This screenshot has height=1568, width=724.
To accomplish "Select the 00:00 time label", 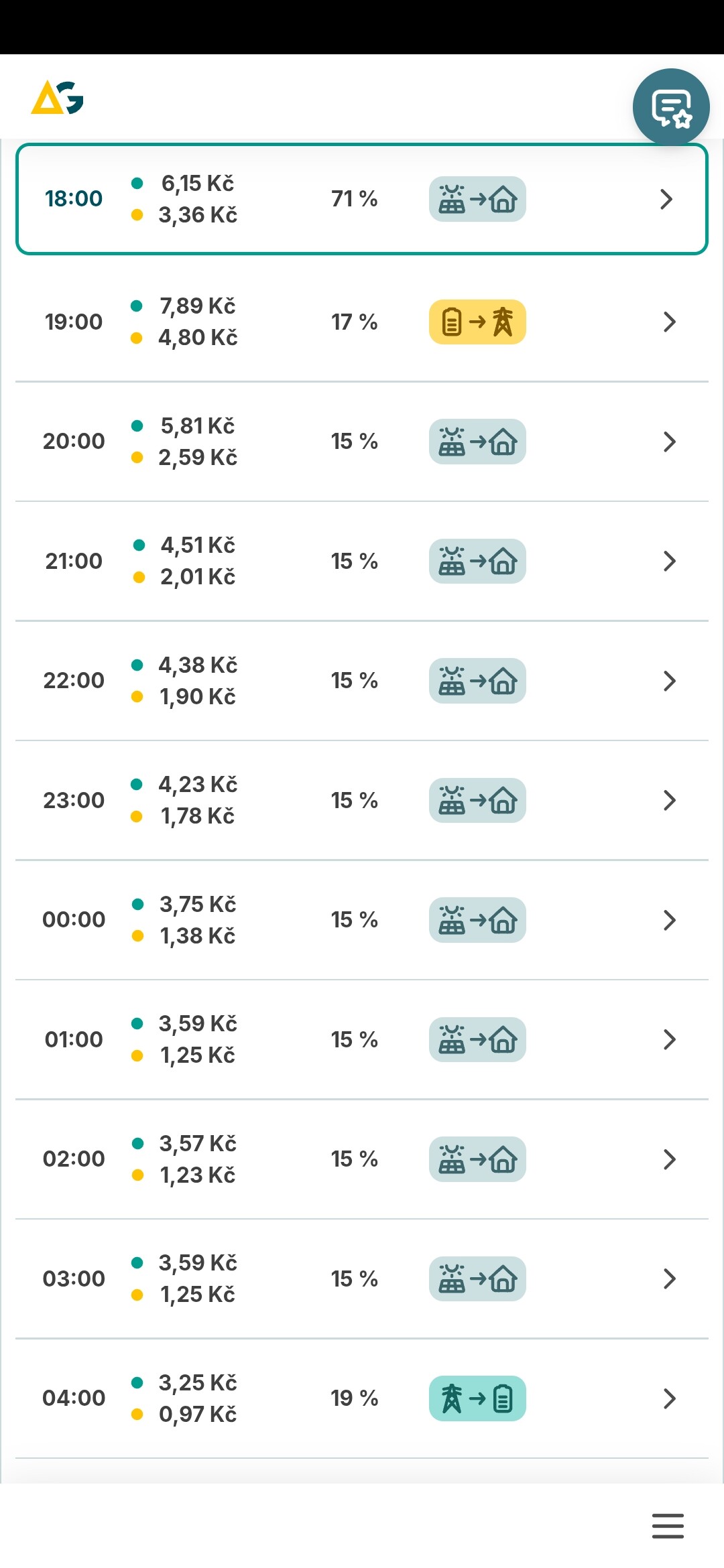I will click(x=74, y=920).
